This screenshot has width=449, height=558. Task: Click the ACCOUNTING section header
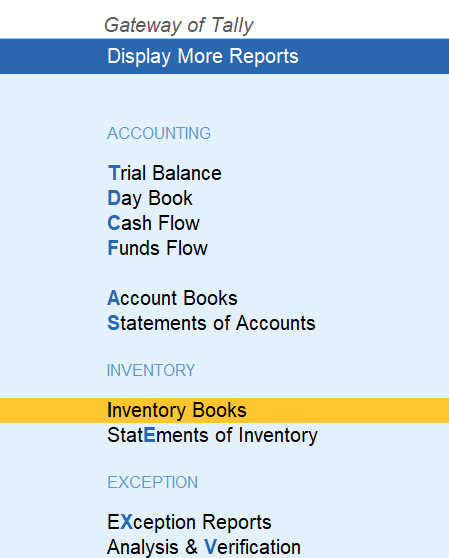pyautogui.click(x=159, y=133)
